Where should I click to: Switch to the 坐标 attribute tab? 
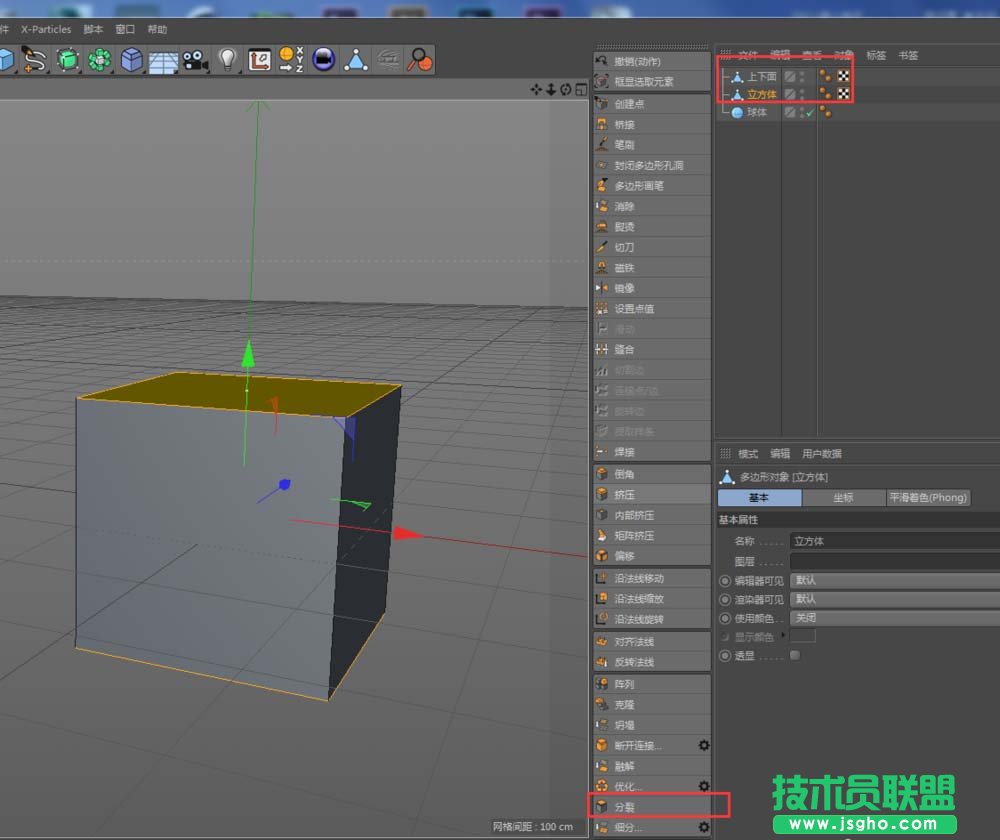845,497
